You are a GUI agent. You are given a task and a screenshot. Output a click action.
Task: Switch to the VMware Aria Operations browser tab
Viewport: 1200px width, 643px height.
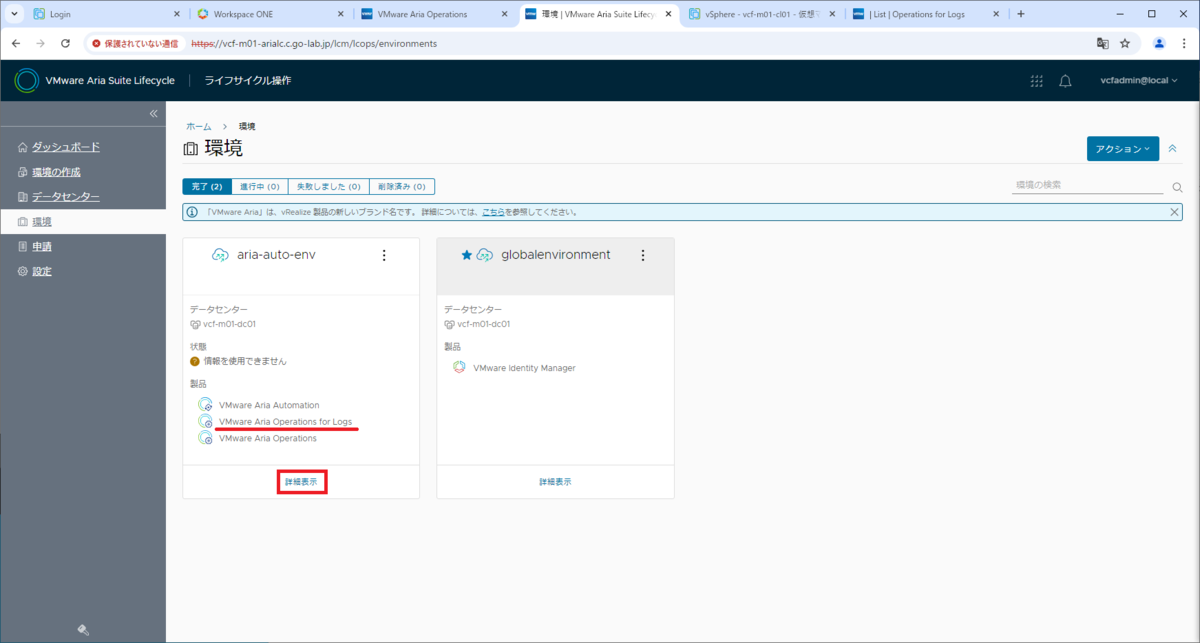click(x=435, y=14)
